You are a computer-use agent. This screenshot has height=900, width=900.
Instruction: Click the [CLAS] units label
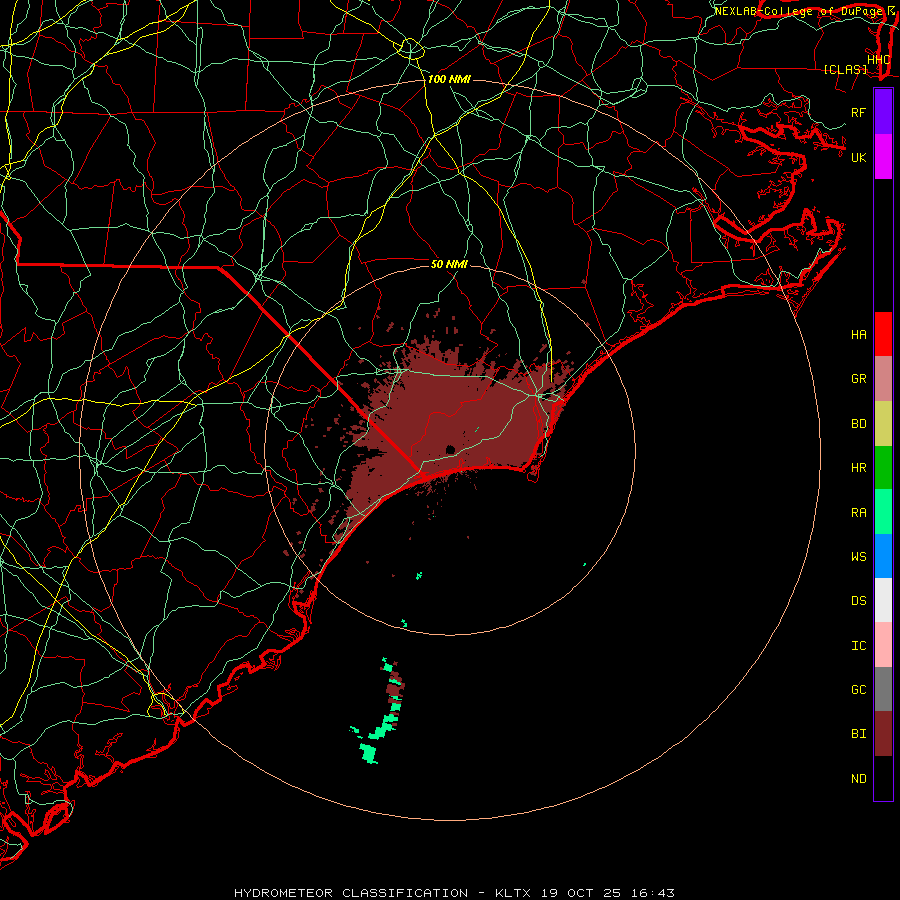coord(845,69)
